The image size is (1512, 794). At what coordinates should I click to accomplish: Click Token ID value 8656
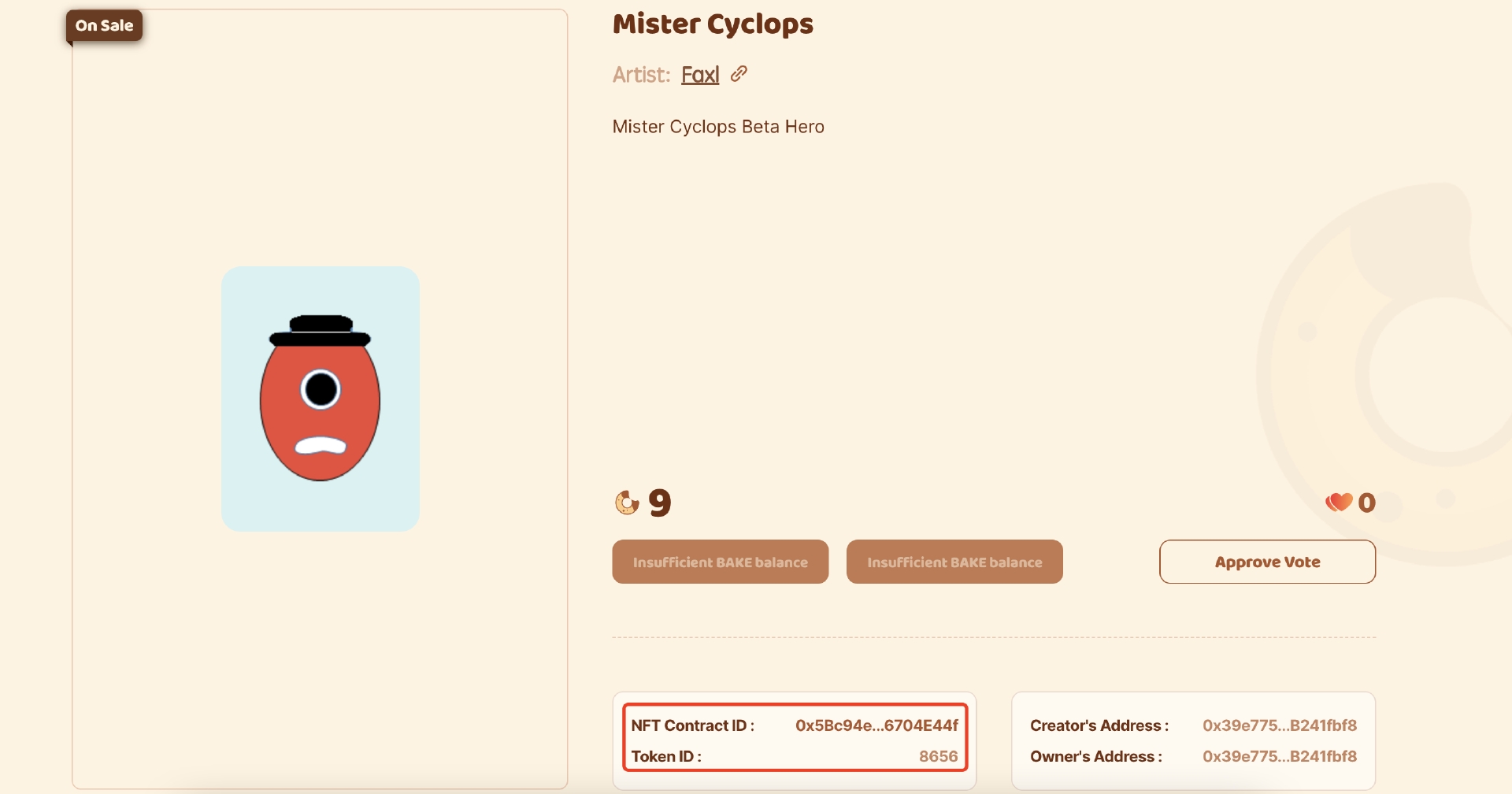point(938,756)
